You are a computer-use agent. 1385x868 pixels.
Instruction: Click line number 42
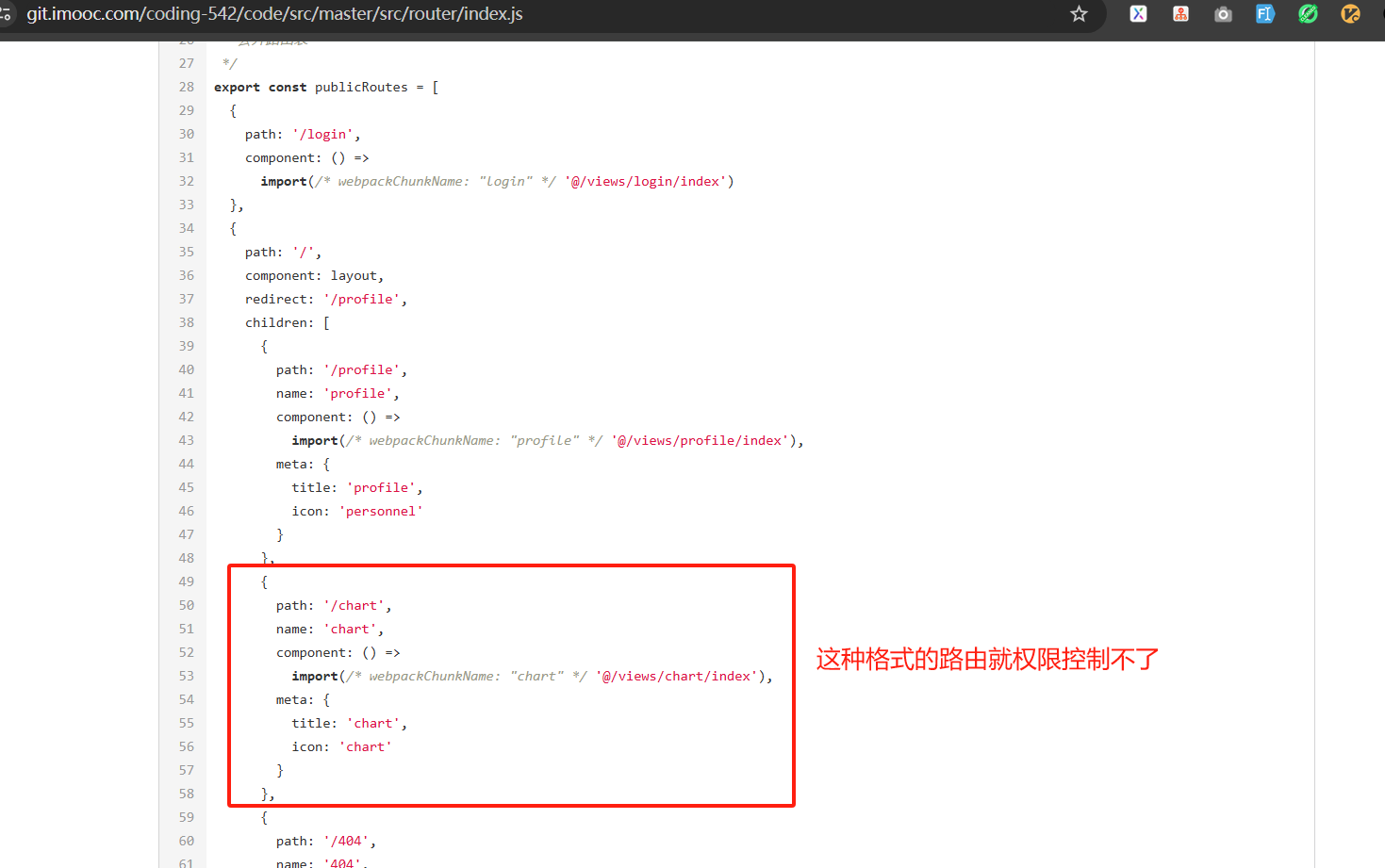click(x=187, y=417)
